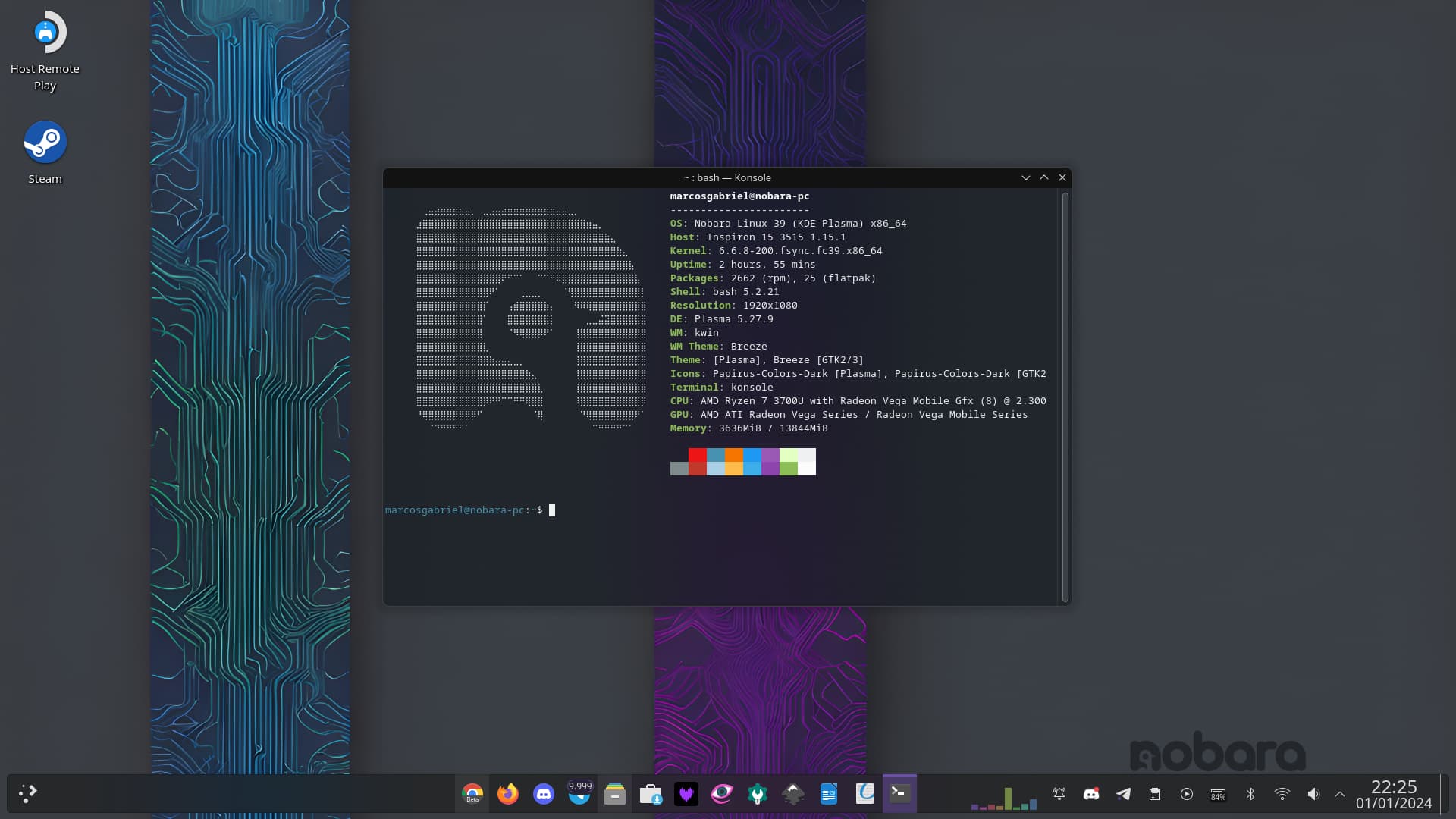Open notifications bell in system tray

1059,794
